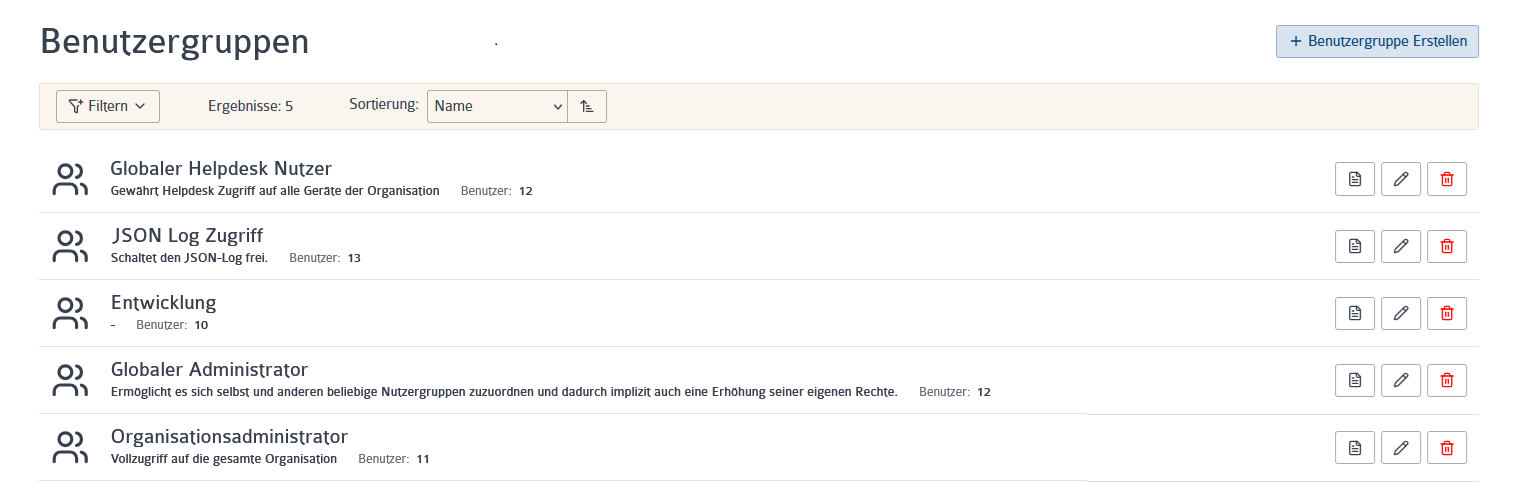Open the Globaler Administrator entry title
1529x488 pixels.
(209, 369)
